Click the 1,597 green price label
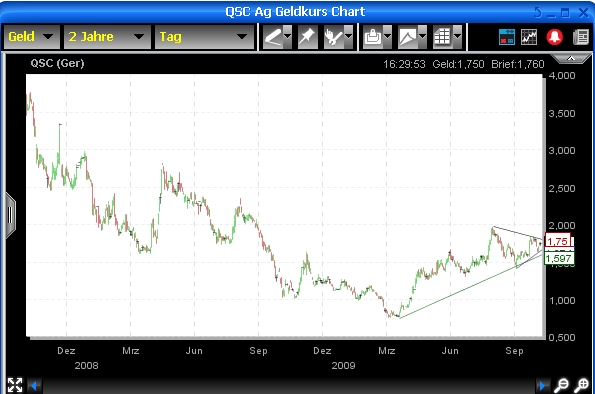Screen dimensions: 595x394 559,258
